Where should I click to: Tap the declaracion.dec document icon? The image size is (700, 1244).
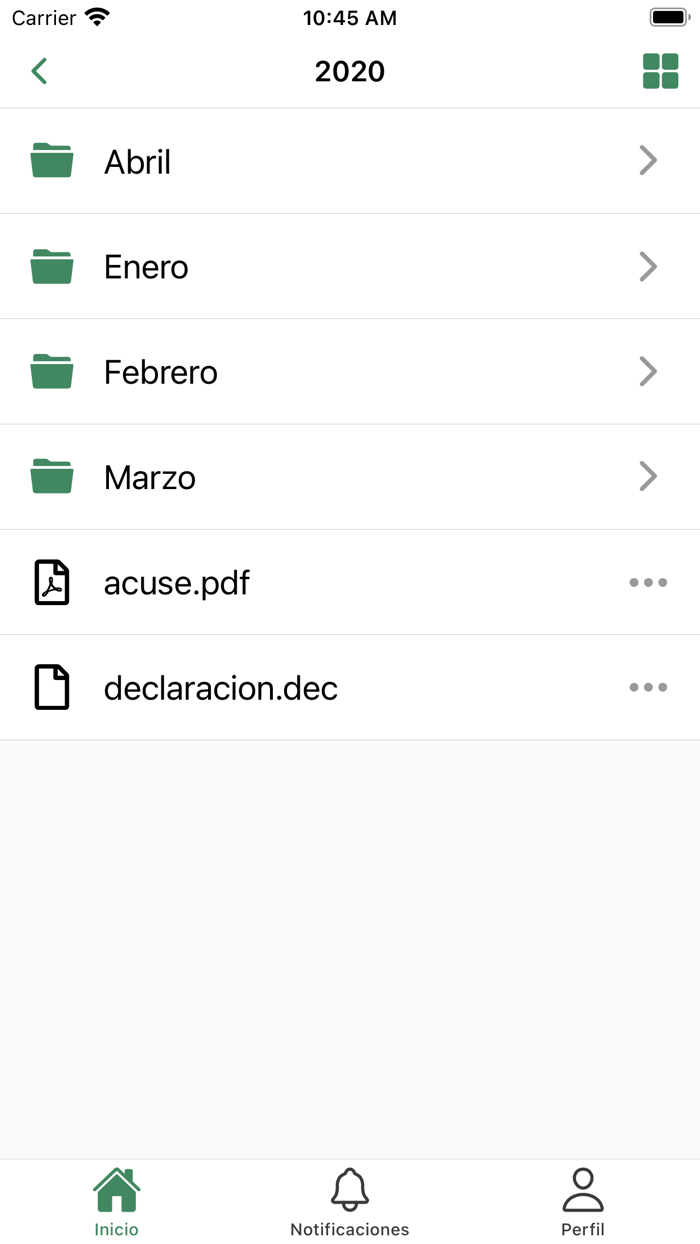point(52,687)
